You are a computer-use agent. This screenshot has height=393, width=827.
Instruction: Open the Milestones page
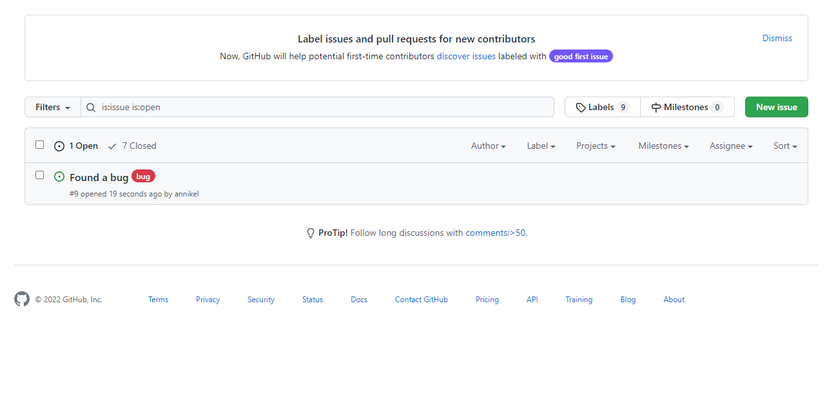[x=687, y=107]
